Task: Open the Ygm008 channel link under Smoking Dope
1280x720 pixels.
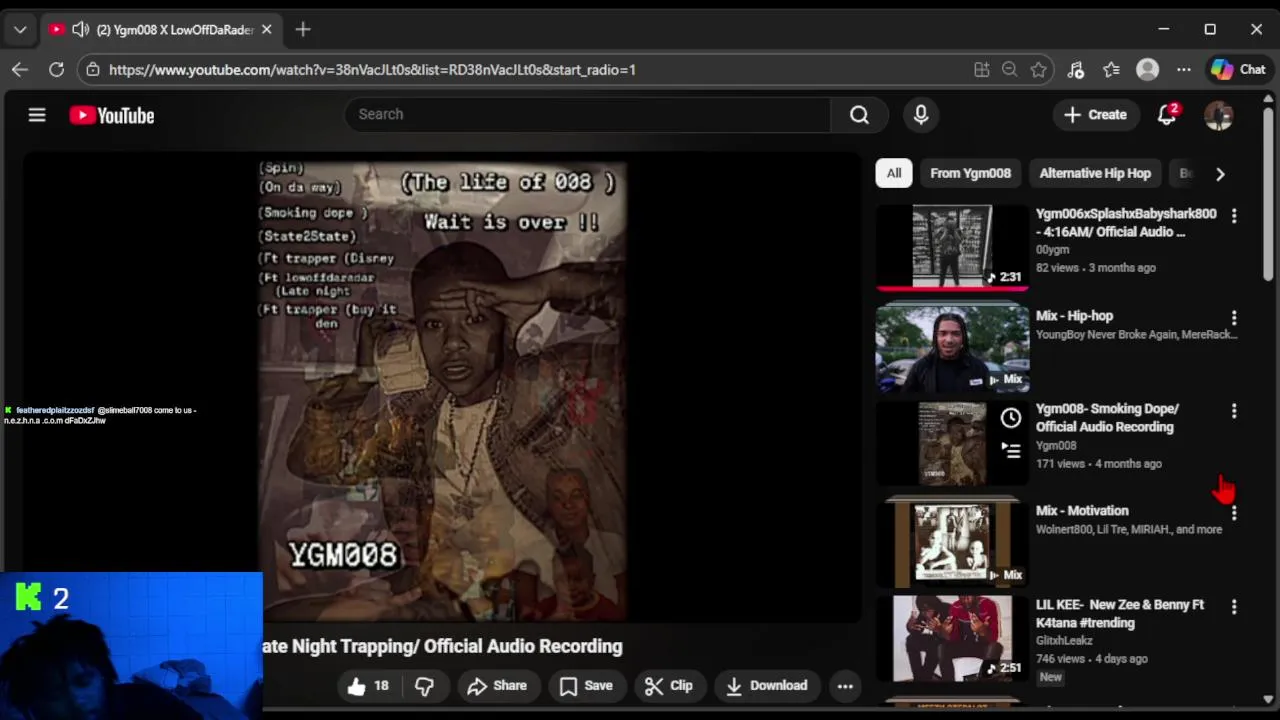Action: tap(1056, 446)
